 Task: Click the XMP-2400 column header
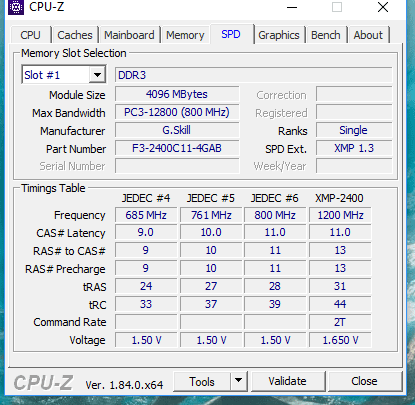[x=339, y=198]
